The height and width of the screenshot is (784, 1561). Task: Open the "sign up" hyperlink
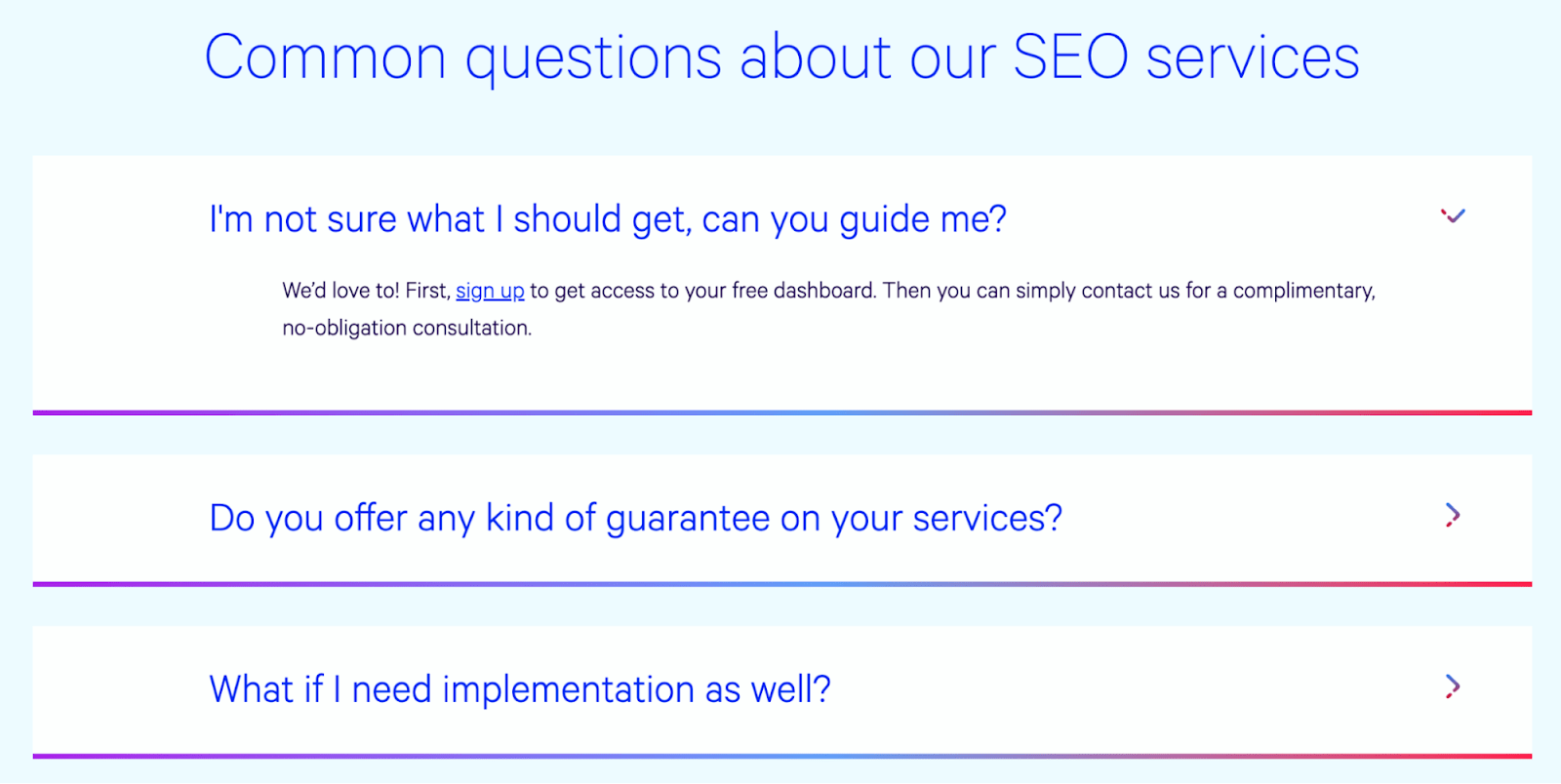point(490,290)
